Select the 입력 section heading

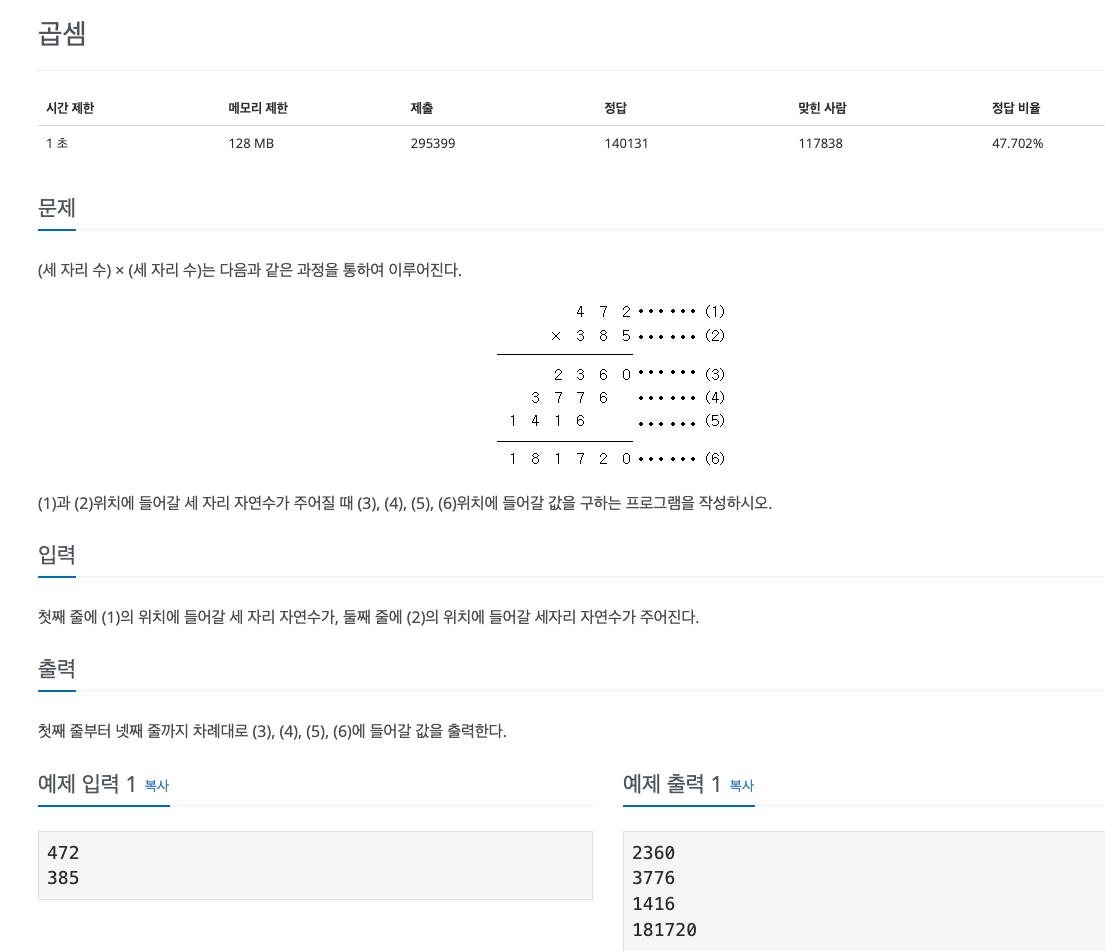(56, 554)
